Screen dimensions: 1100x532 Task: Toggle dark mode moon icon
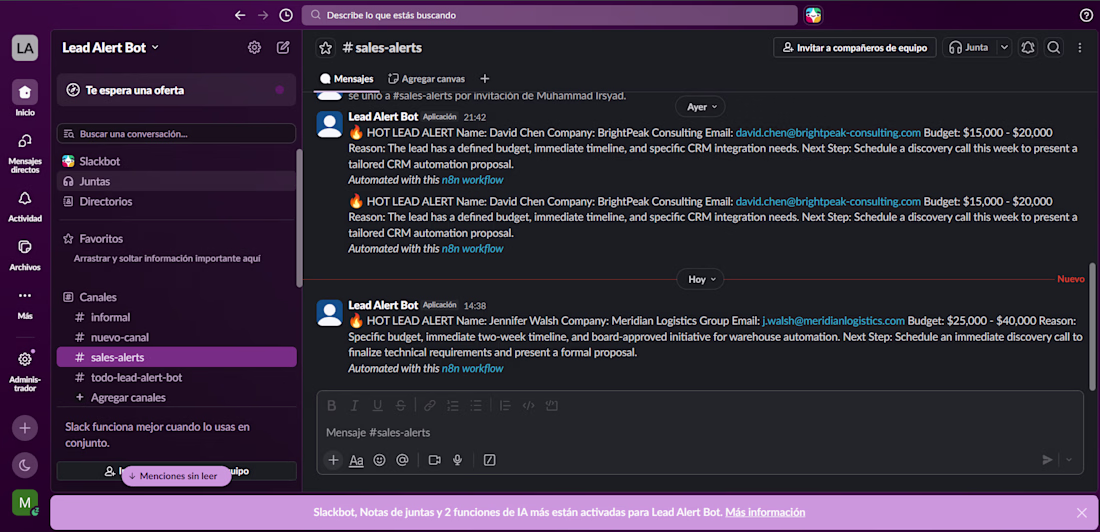(x=25, y=465)
